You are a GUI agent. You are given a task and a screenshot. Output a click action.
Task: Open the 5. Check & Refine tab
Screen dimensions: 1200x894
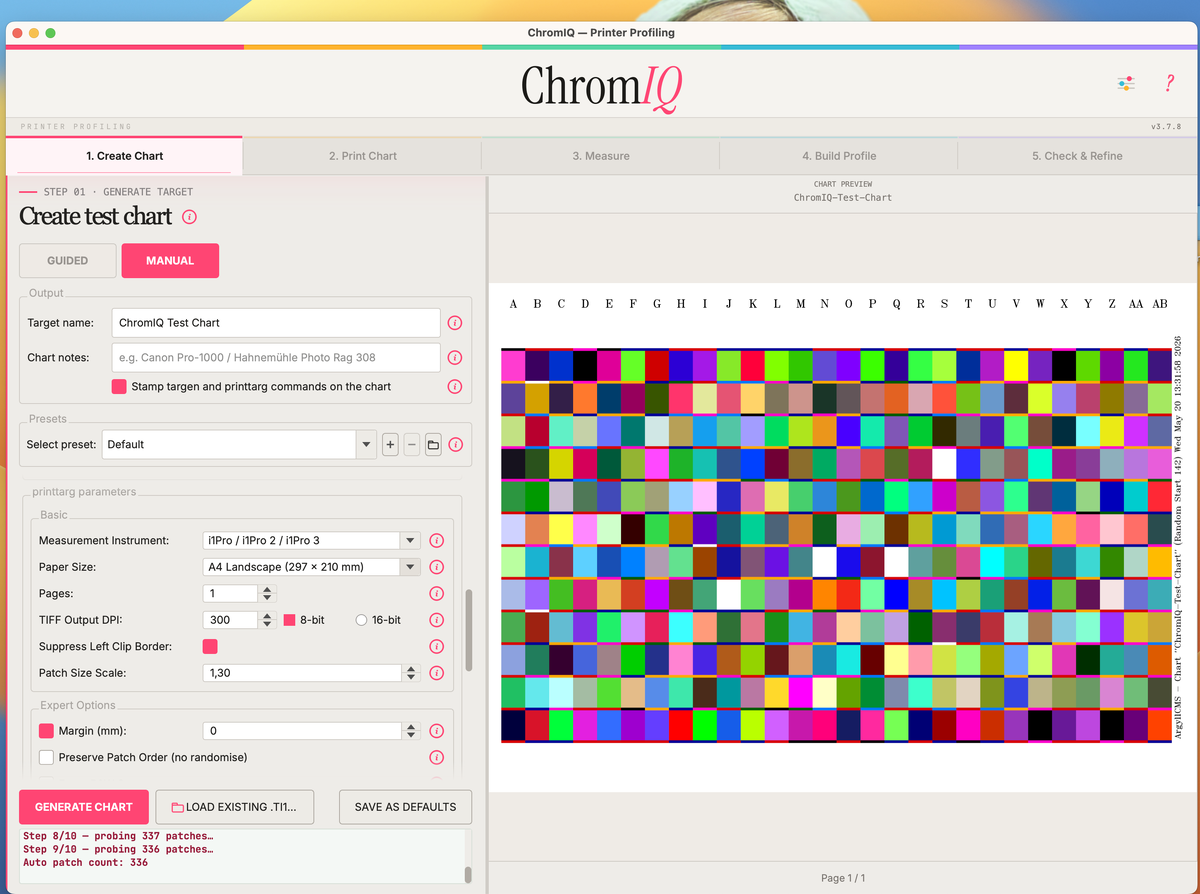pos(1077,156)
